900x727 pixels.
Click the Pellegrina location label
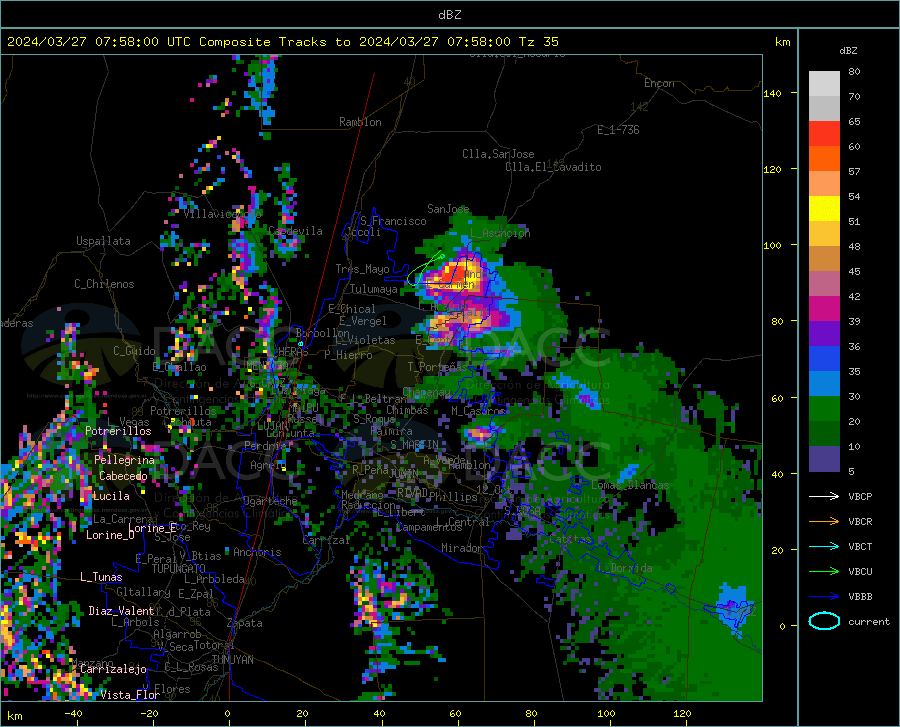124,460
